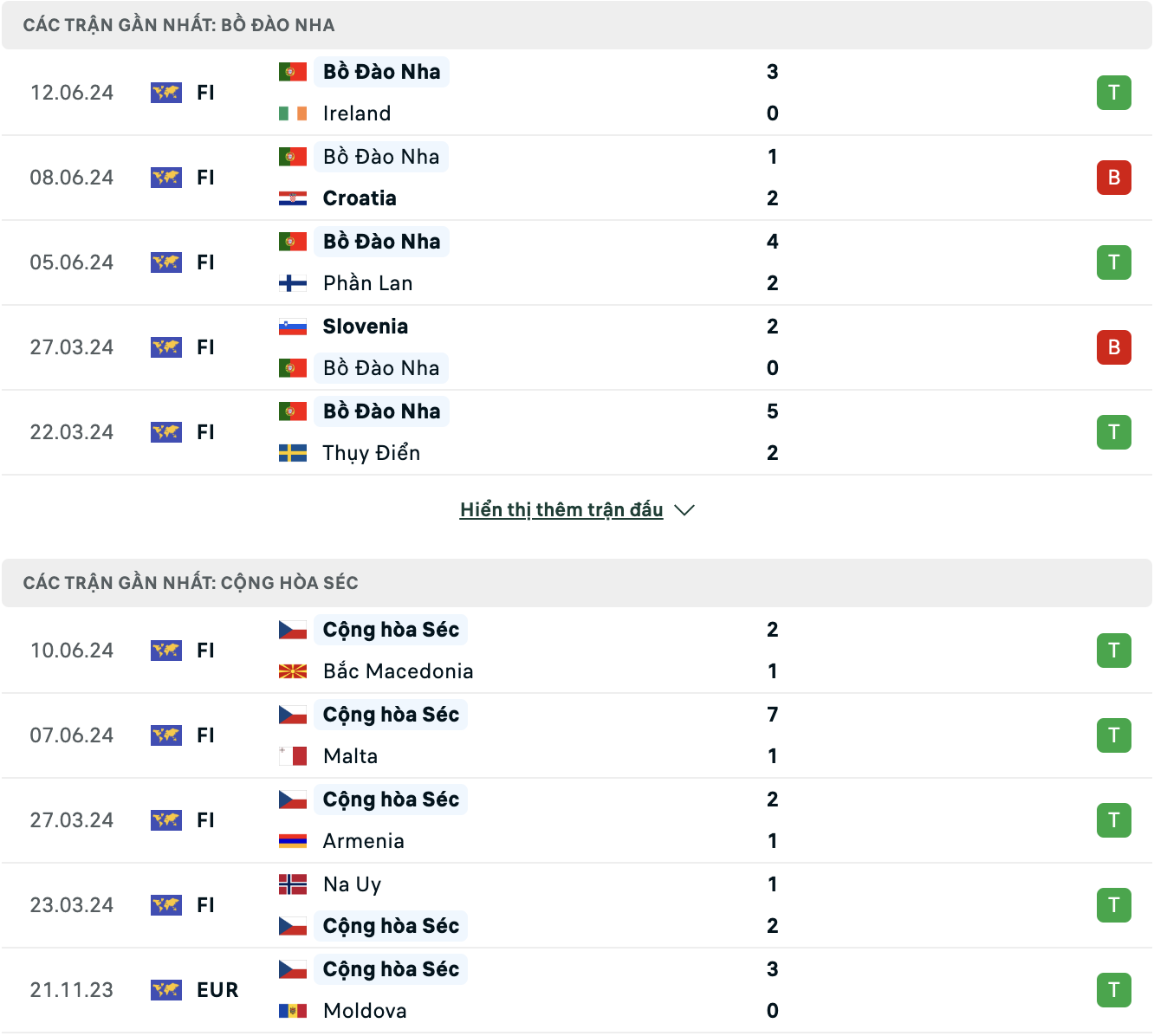Click the world competition icon for 12.06.24 match

[166, 93]
